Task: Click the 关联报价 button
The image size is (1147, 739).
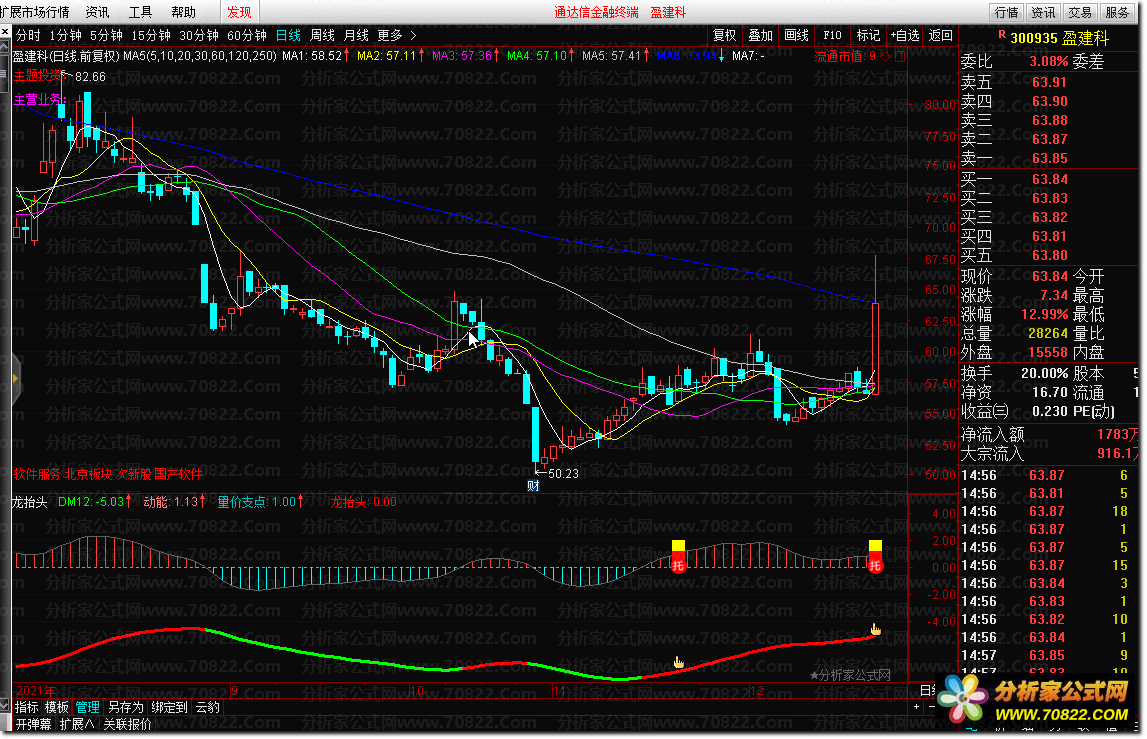Action: click(127, 724)
